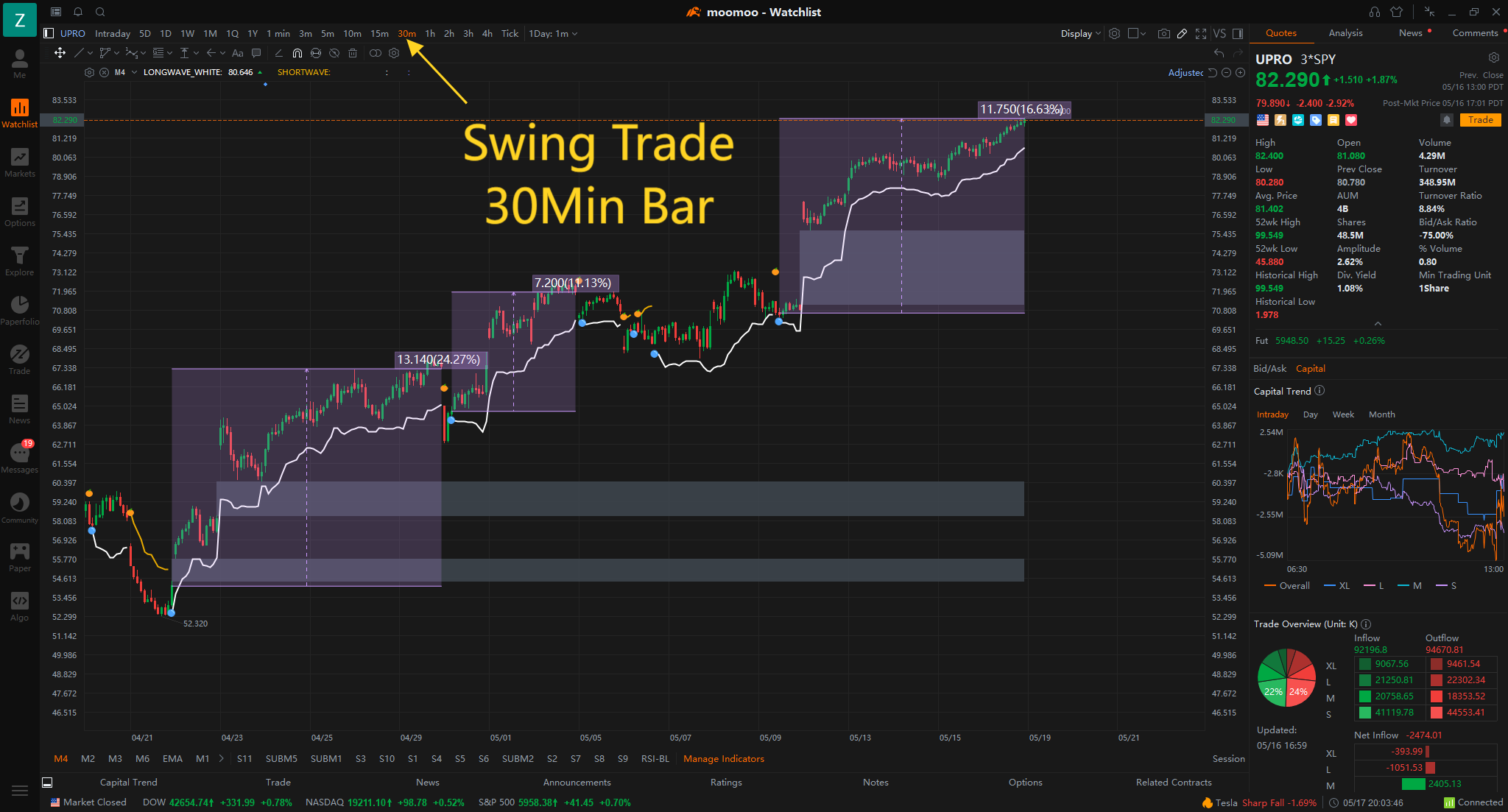The image size is (1508, 812).
Task: Zoom in chart with plus circle
Action: [1240, 72]
